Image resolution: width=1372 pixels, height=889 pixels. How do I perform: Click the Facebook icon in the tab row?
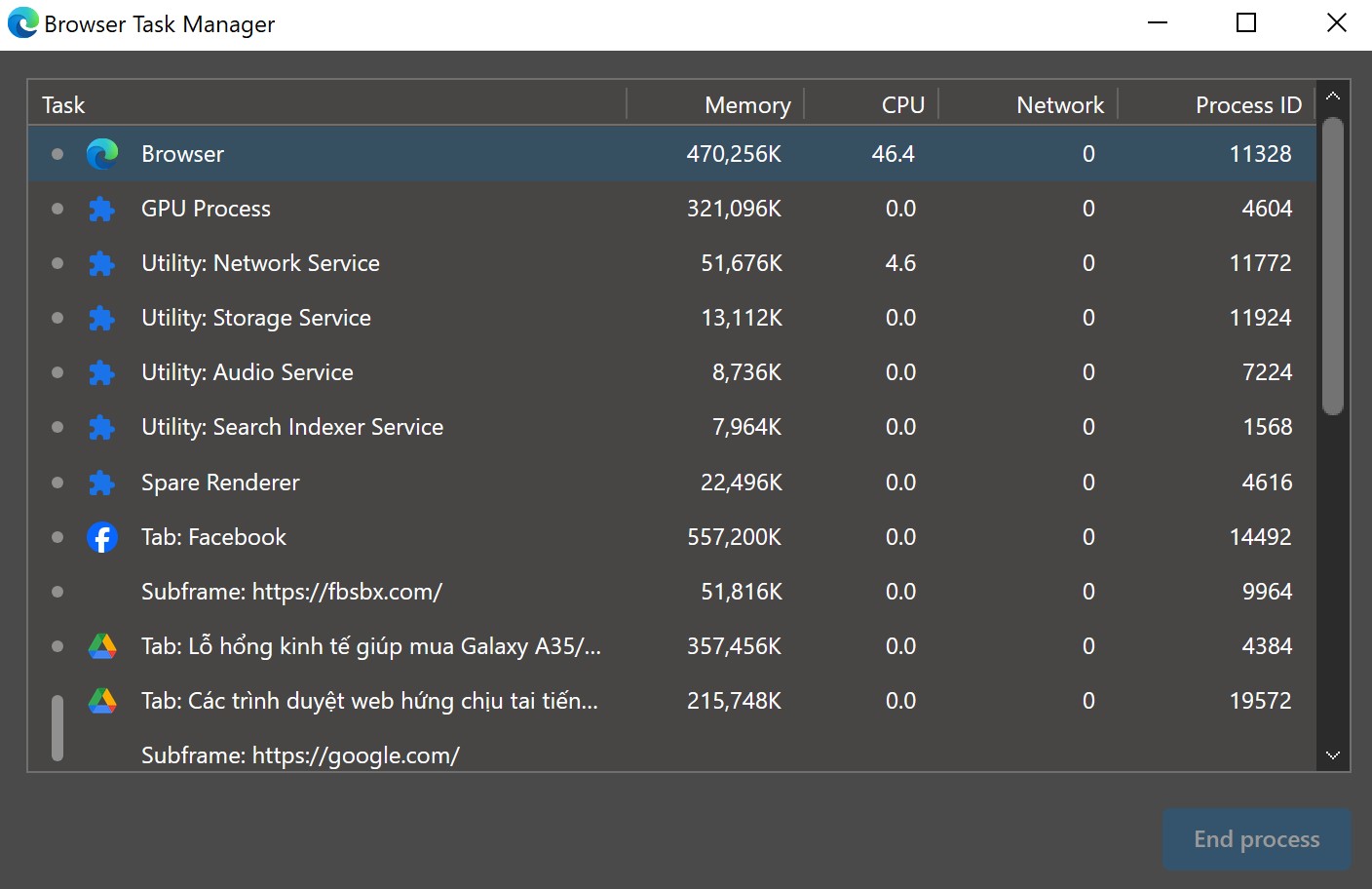tap(102, 537)
